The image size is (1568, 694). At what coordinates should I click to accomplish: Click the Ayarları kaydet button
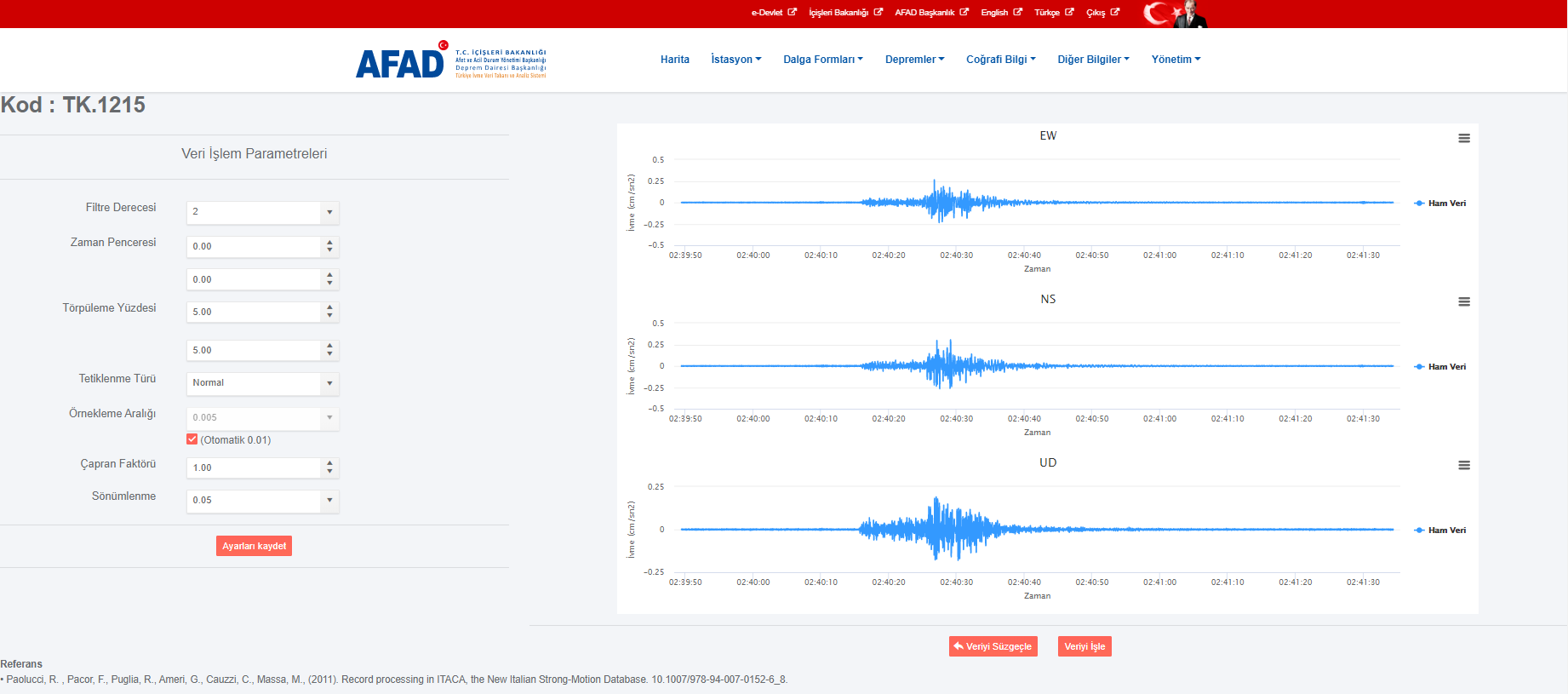click(254, 546)
